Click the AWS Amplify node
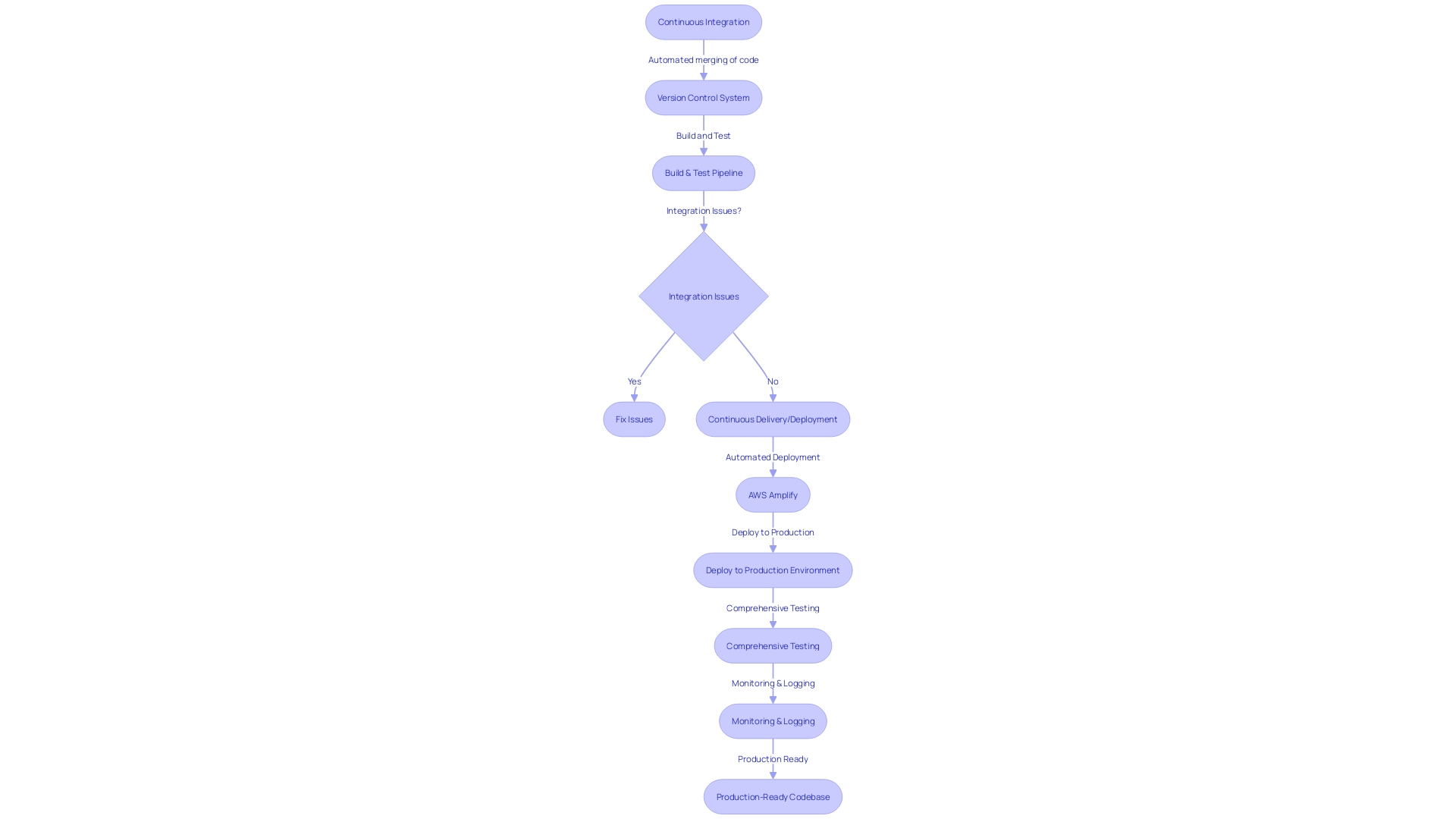This screenshot has height=819, width=1456. tap(773, 494)
